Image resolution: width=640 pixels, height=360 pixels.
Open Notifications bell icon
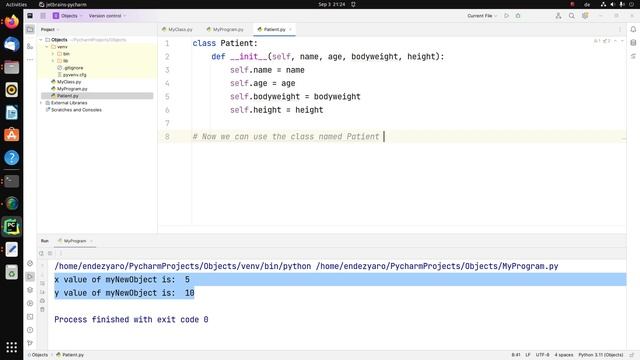pos(633,29)
